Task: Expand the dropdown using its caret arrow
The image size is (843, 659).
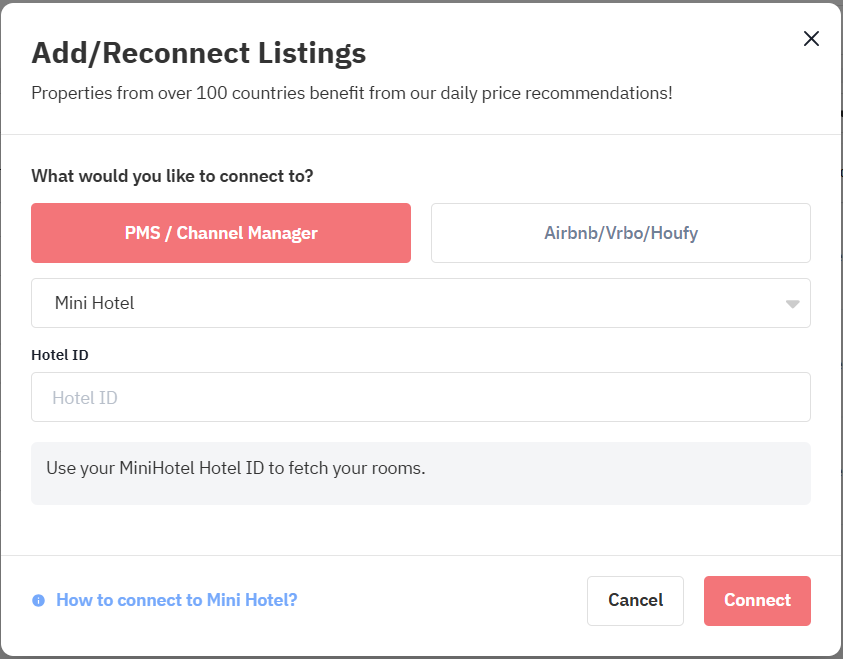Action: tap(792, 304)
